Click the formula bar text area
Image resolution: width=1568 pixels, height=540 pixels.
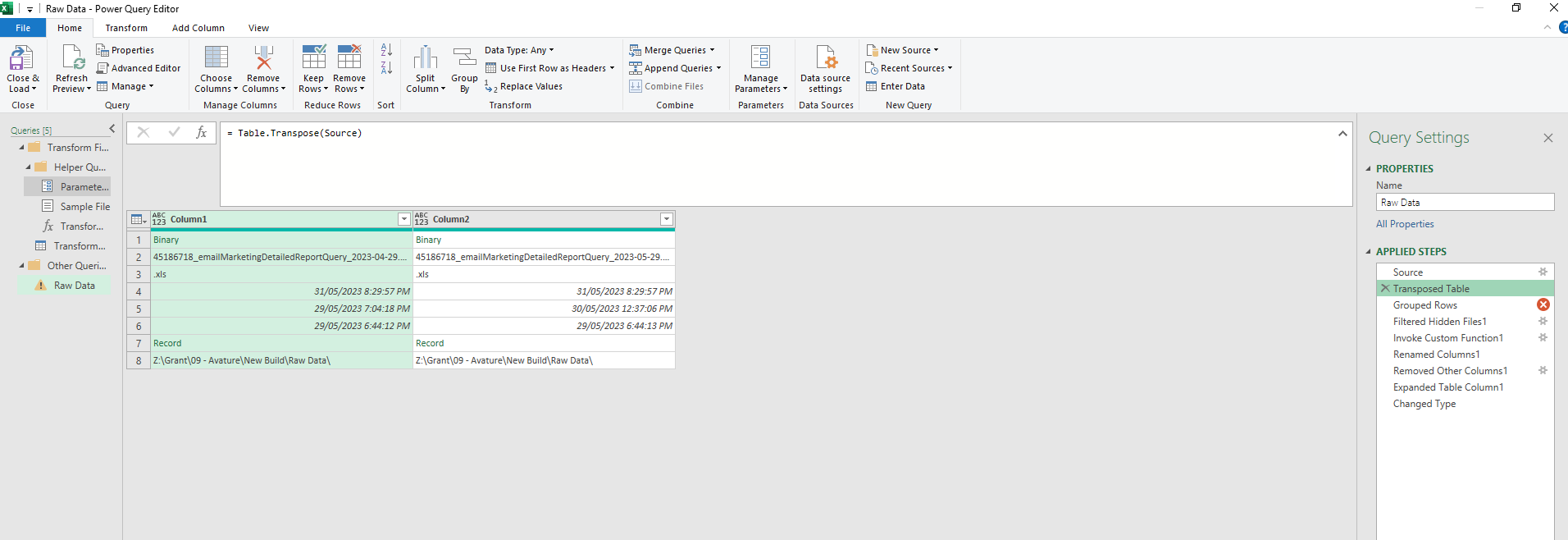coord(786,164)
